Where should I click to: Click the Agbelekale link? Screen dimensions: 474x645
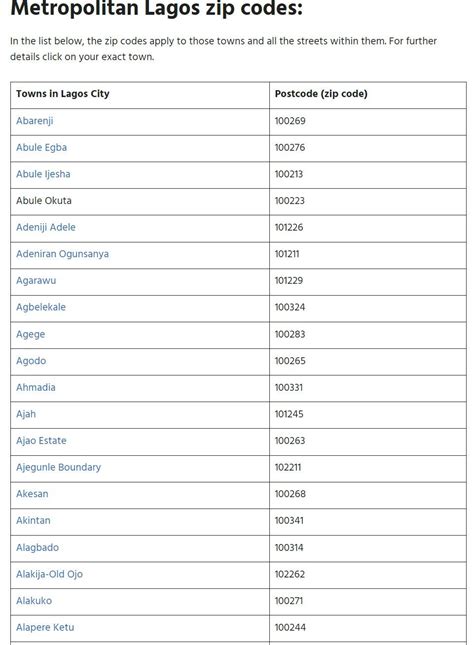coord(41,307)
